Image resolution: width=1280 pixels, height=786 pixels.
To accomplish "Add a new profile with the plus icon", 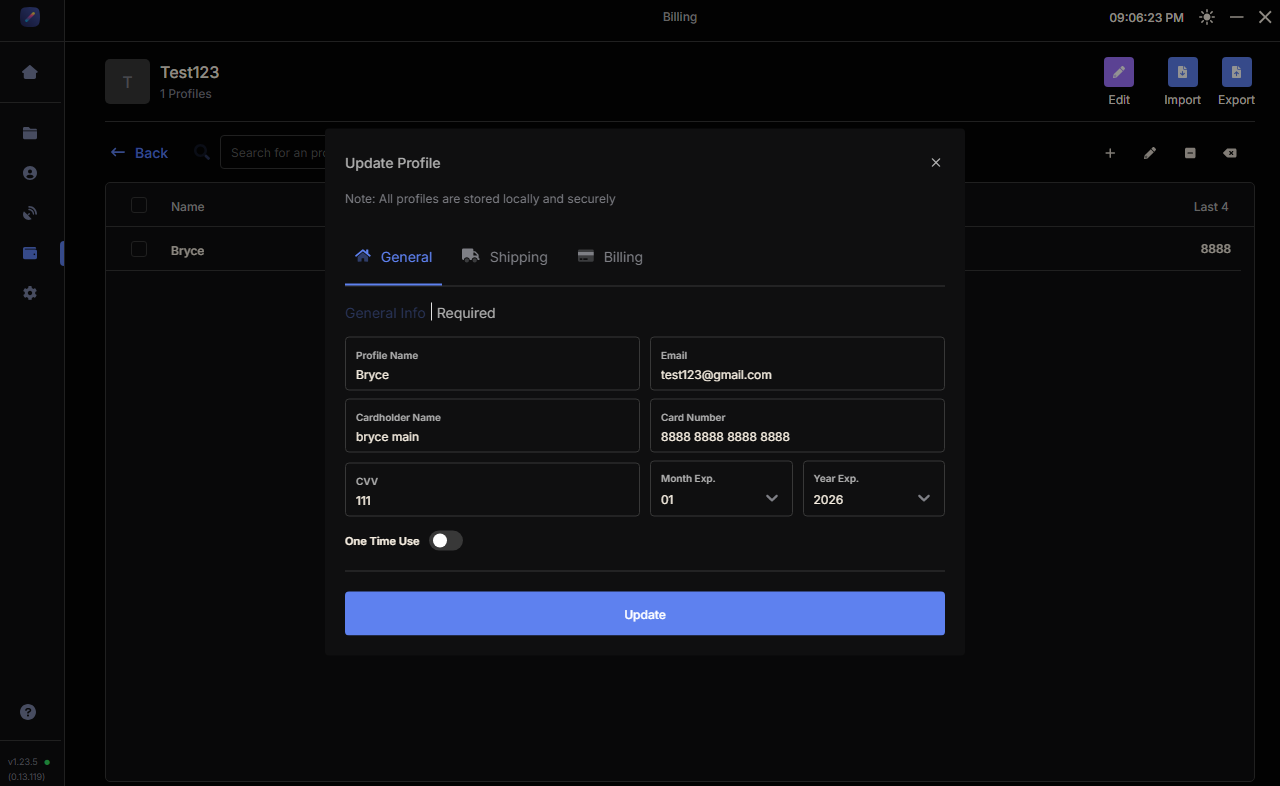I will 1110,153.
